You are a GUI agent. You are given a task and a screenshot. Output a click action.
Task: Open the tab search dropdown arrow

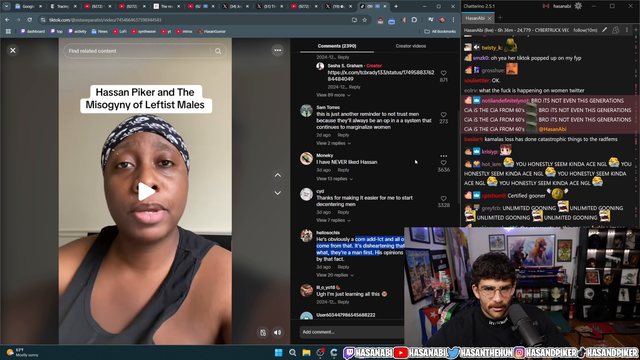[x=7, y=7]
